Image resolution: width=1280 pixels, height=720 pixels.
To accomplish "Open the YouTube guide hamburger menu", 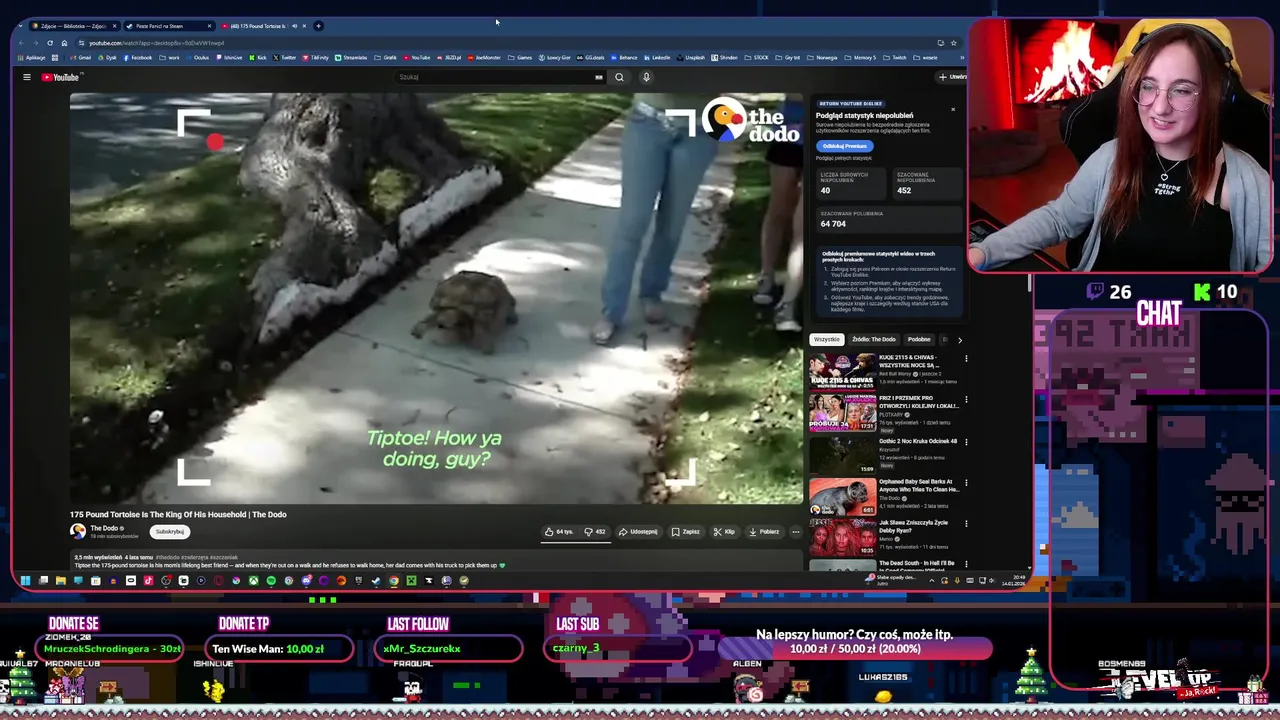I will click(27, 77).
